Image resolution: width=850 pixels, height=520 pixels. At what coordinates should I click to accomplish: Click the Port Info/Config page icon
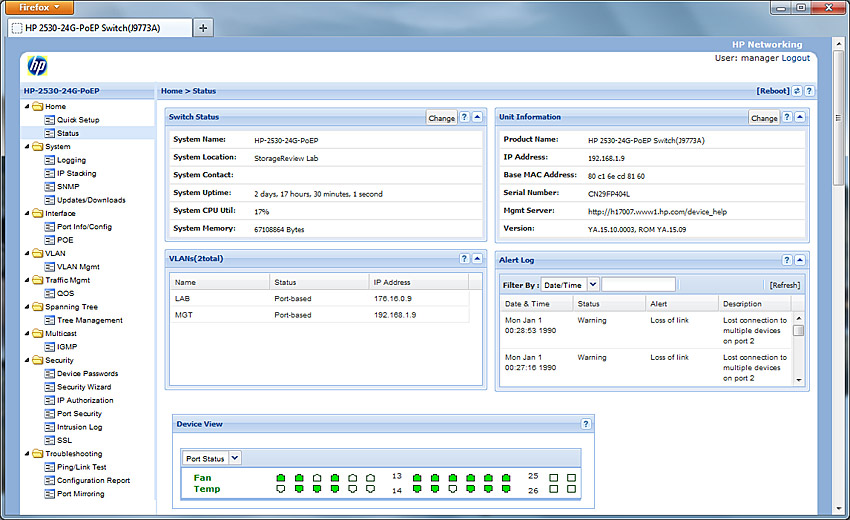click(x=49, y=227)
